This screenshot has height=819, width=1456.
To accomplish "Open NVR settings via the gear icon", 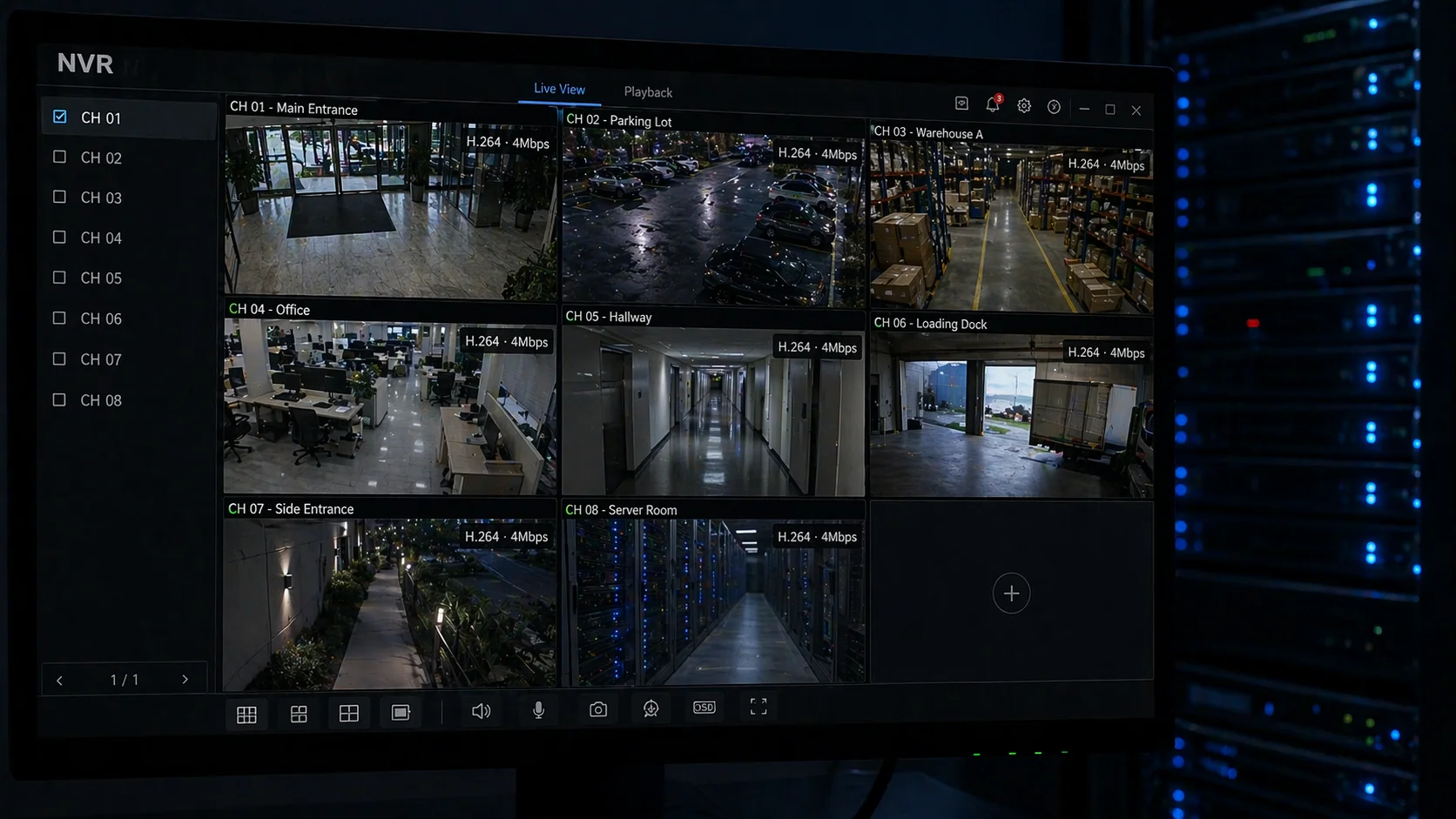I will pos(1023,105).
